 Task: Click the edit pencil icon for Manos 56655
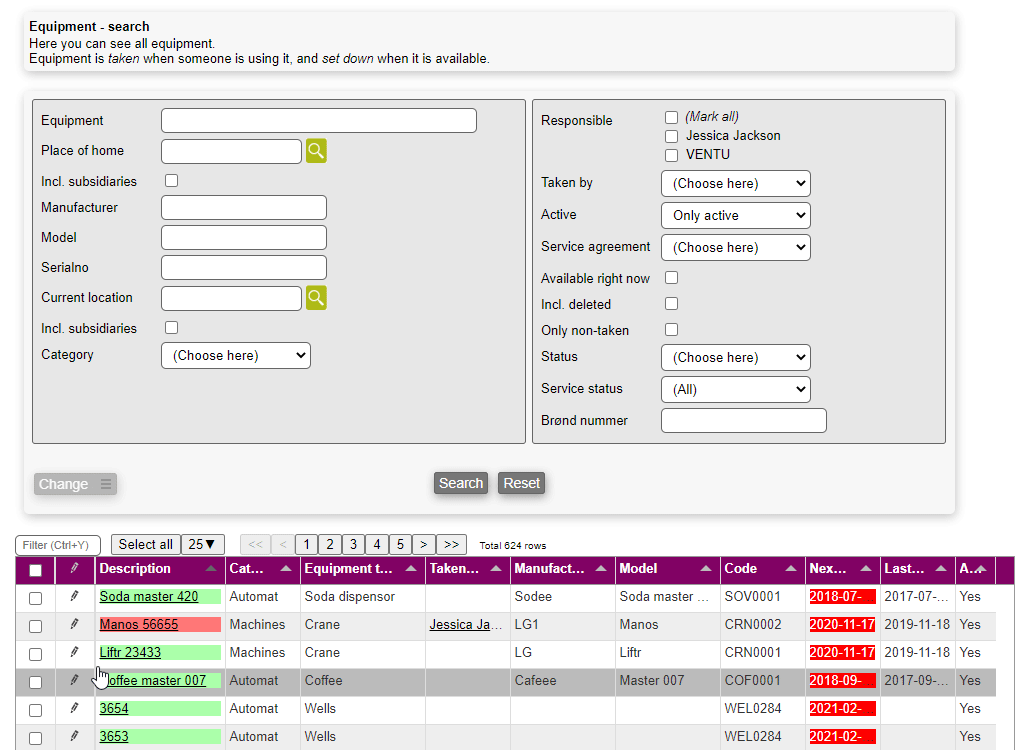(x=74, y=625)
